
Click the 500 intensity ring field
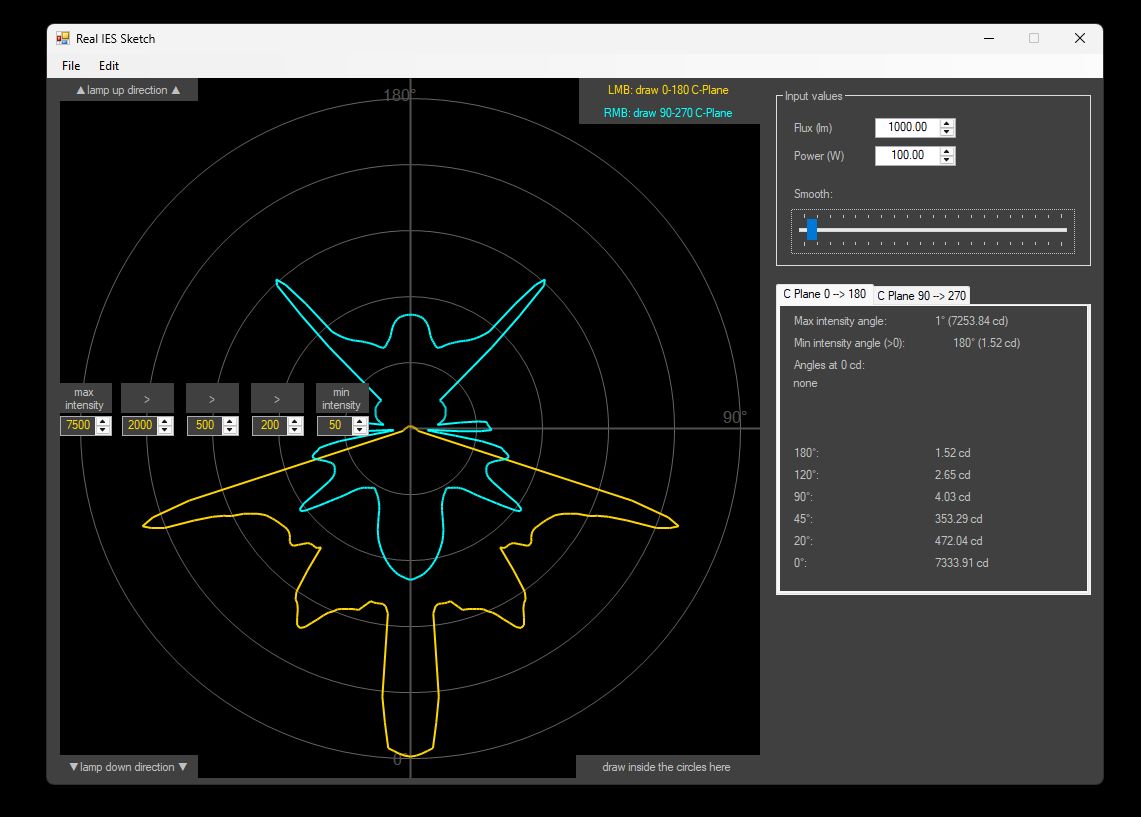click(205, 426)
